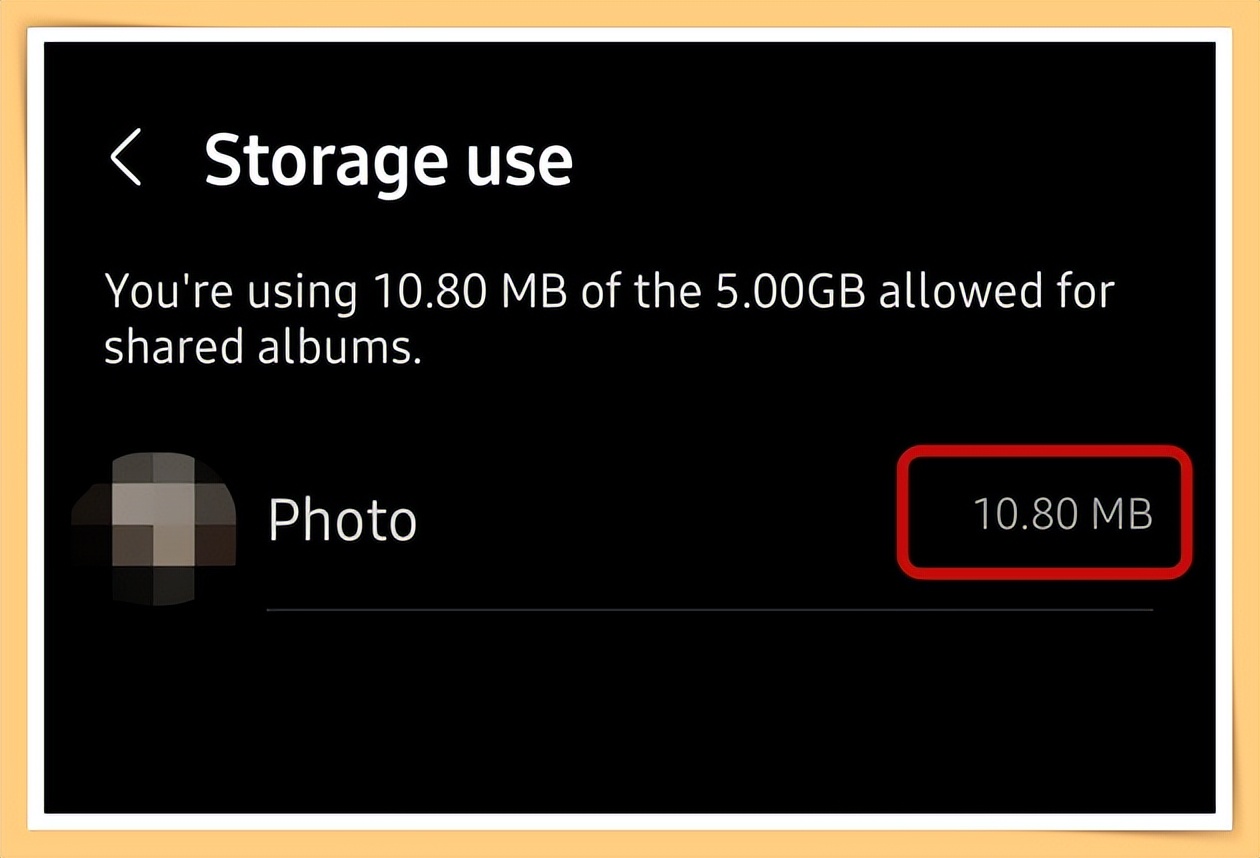Click the word "using" in the description

point(303,294)
